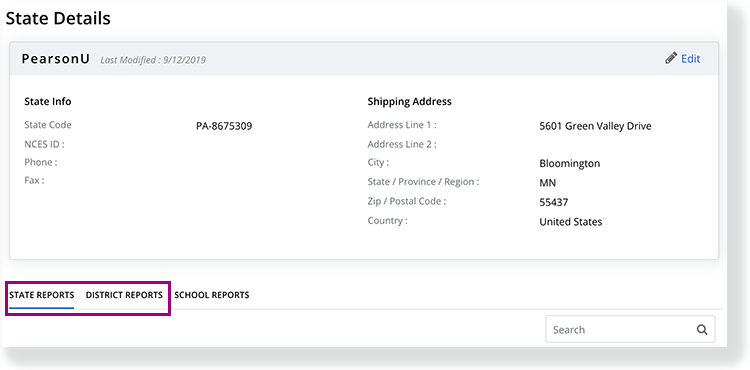Click the magnifying glass search icon
Screen dimensions: 750x370
click(702, 329)
